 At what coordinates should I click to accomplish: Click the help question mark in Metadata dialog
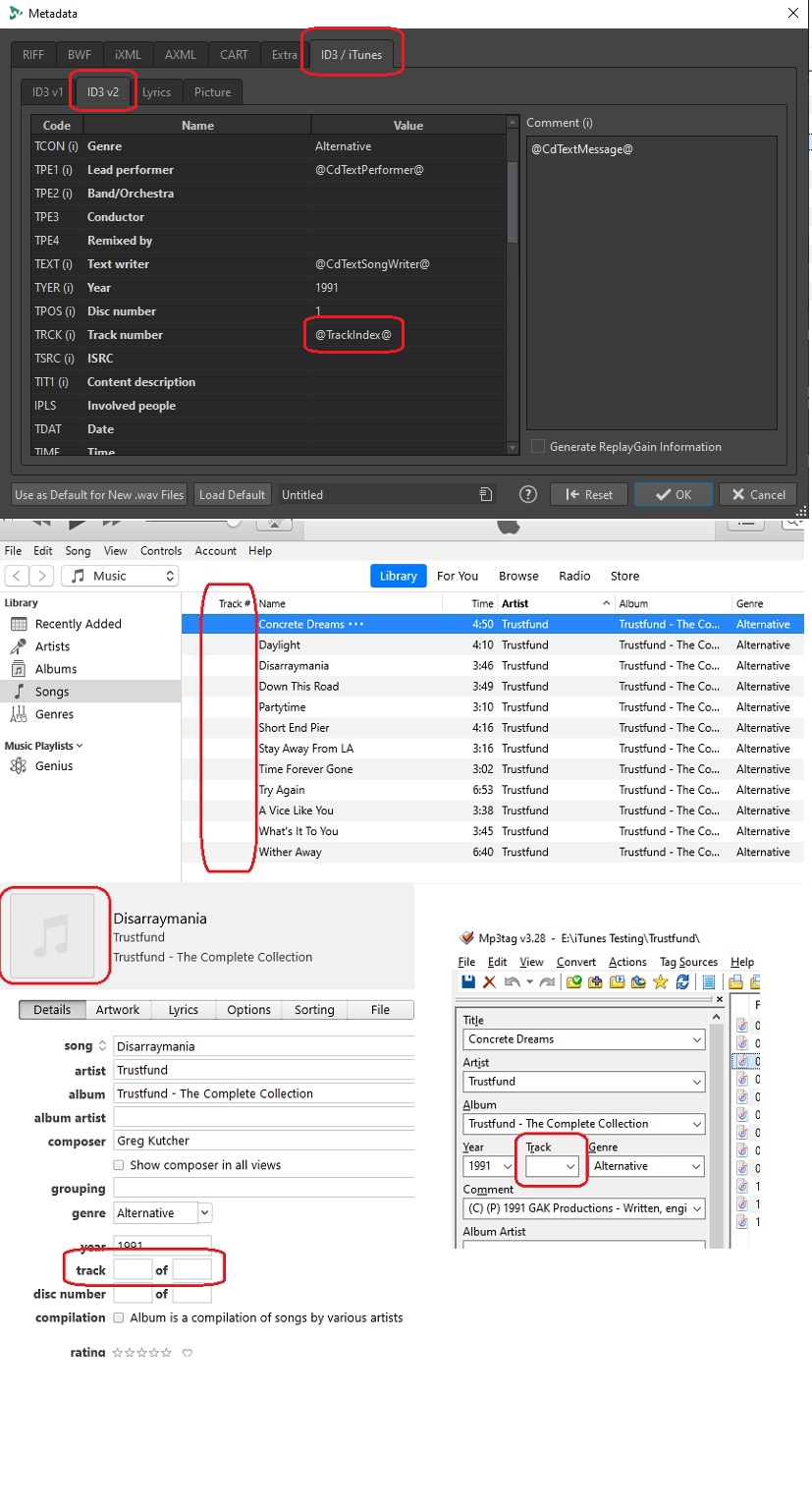pos(528,494)
